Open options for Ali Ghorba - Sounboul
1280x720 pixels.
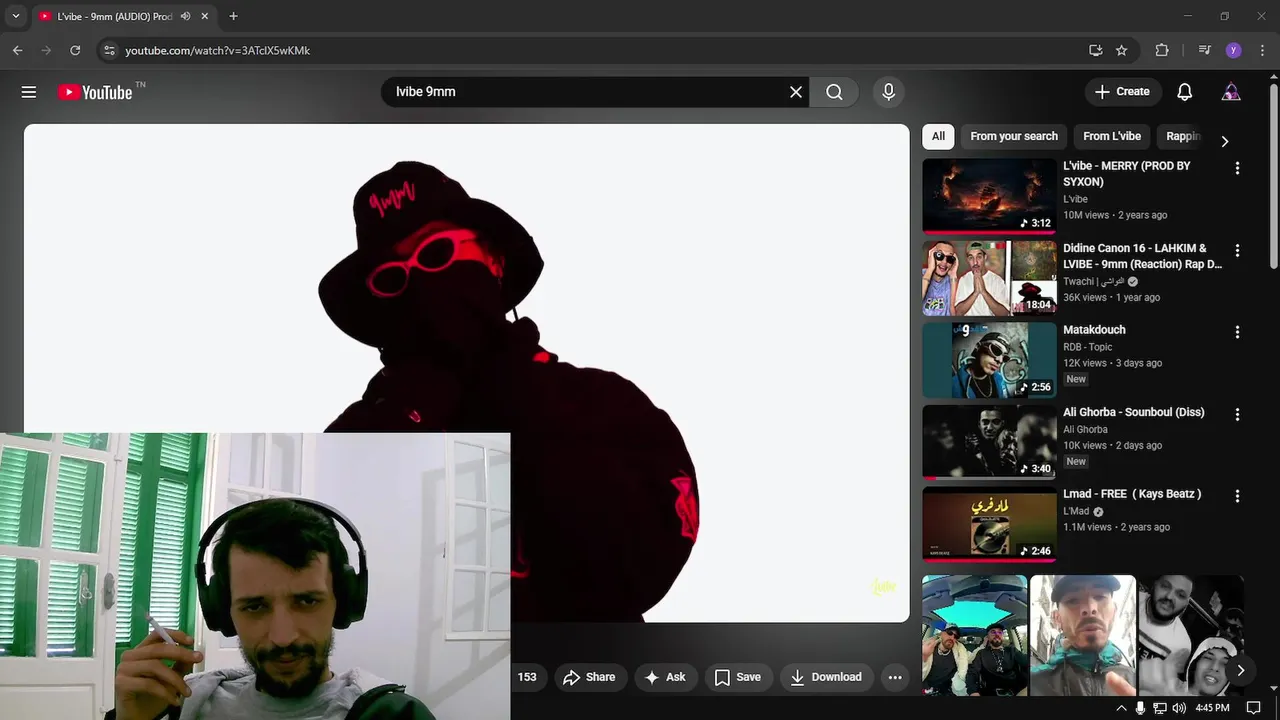pos(1237,414)
